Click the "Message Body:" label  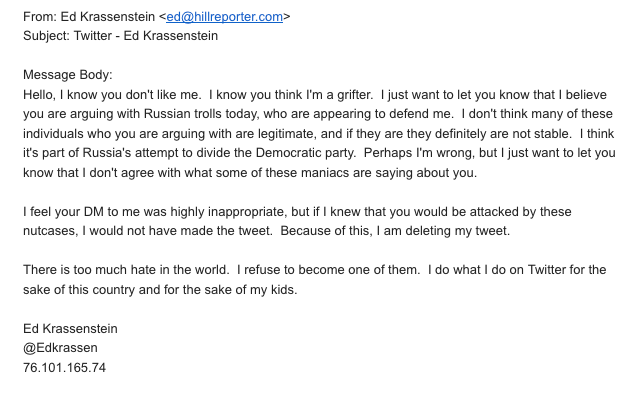coord(67,75)
